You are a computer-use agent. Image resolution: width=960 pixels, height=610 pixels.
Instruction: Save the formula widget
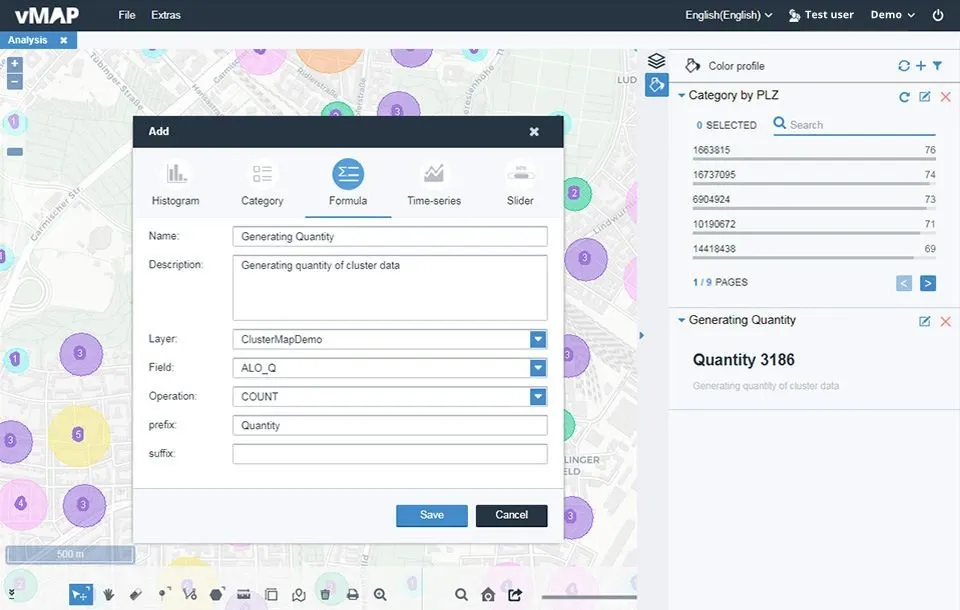coord(432,515)
